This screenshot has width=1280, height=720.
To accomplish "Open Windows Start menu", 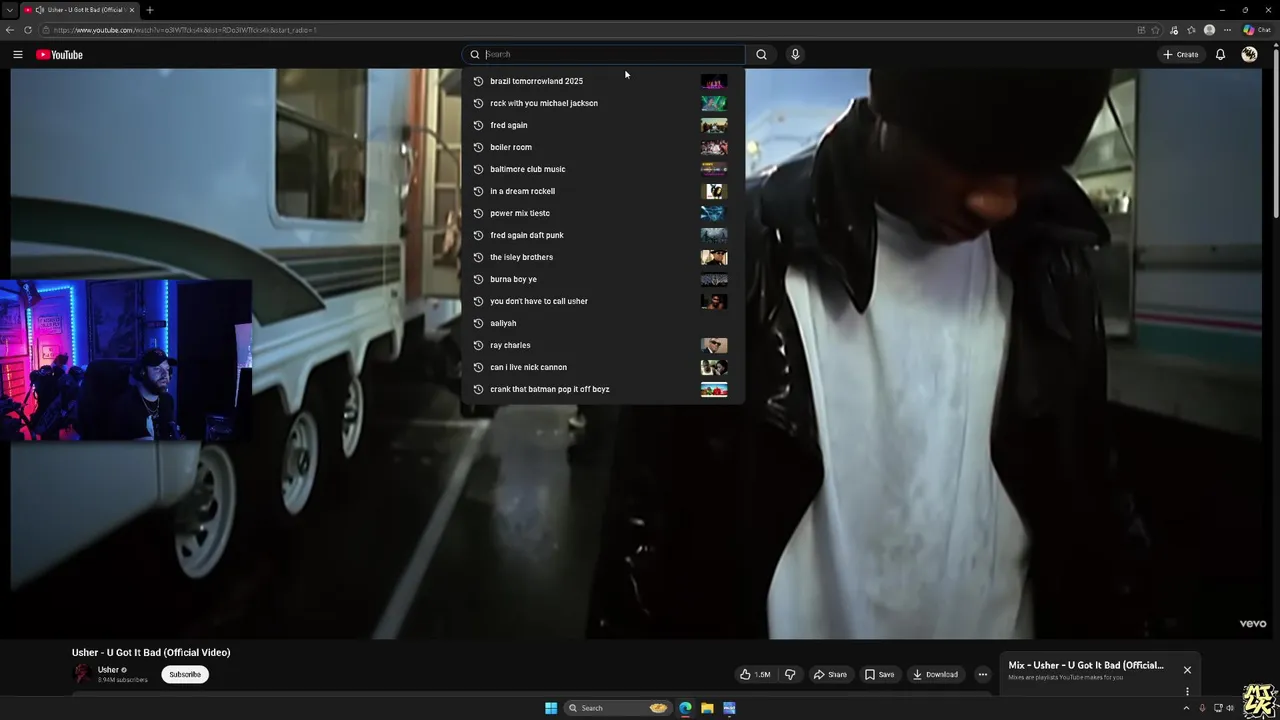I will [x=551, y=708].
